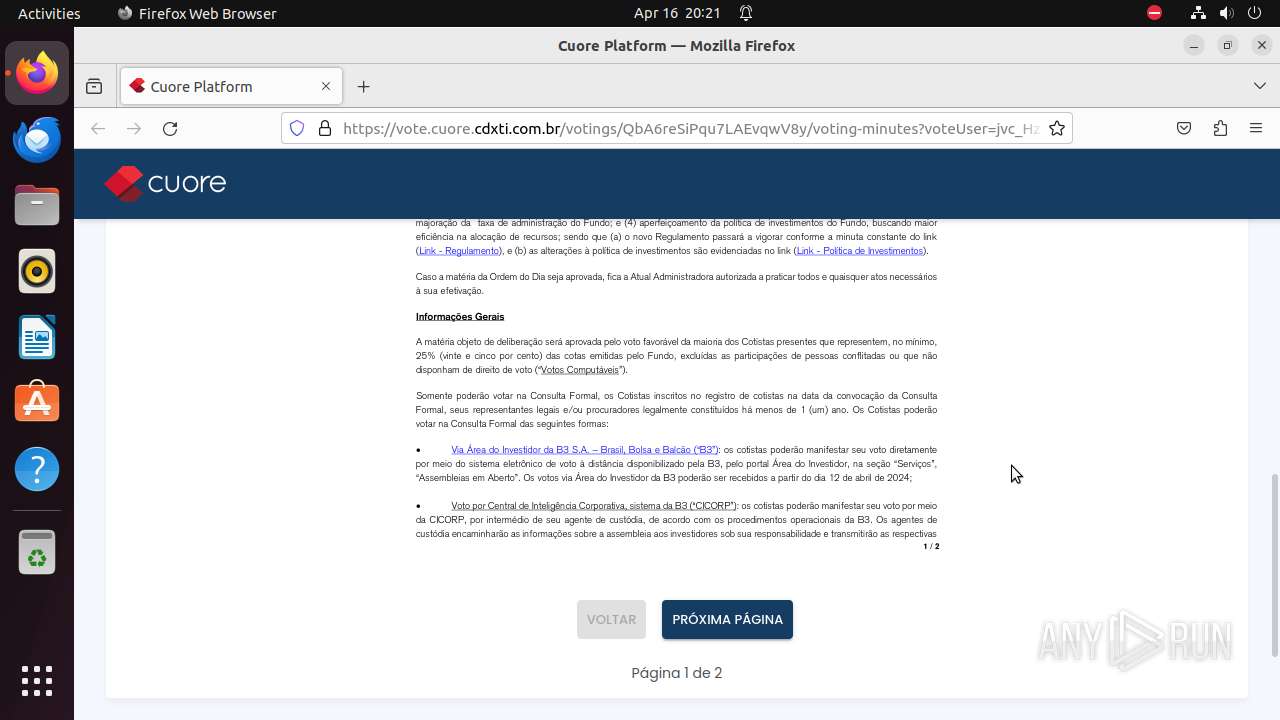Open network status indicator in top bar

coord(1198,13)
